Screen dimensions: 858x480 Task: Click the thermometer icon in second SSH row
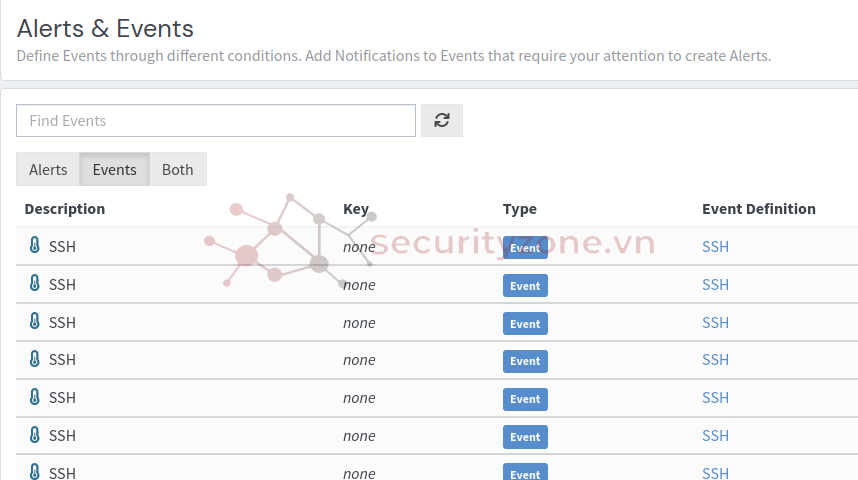[34, 284]
